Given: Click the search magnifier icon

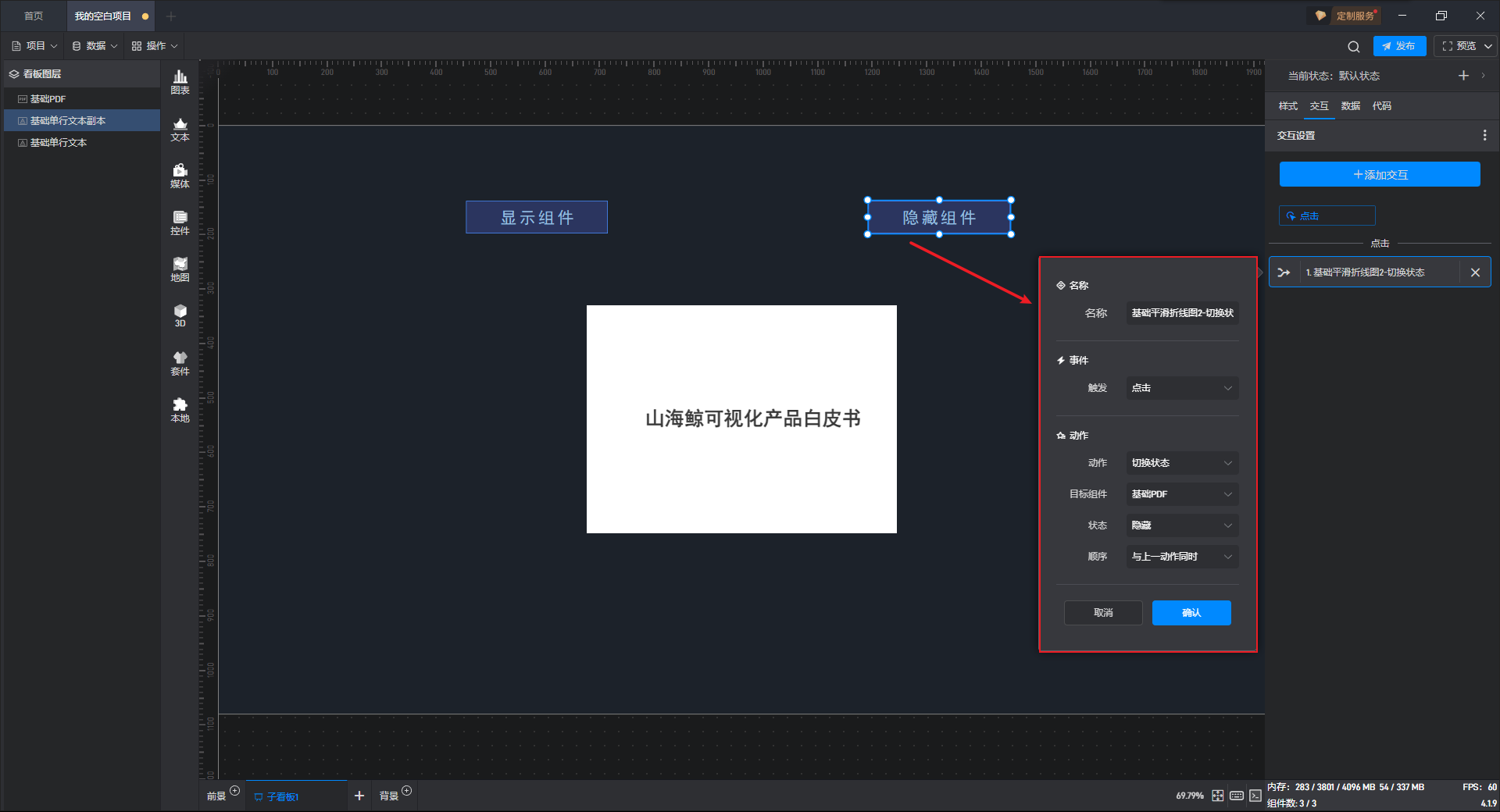Looking at the screenshot, I should coord(1353,47).
